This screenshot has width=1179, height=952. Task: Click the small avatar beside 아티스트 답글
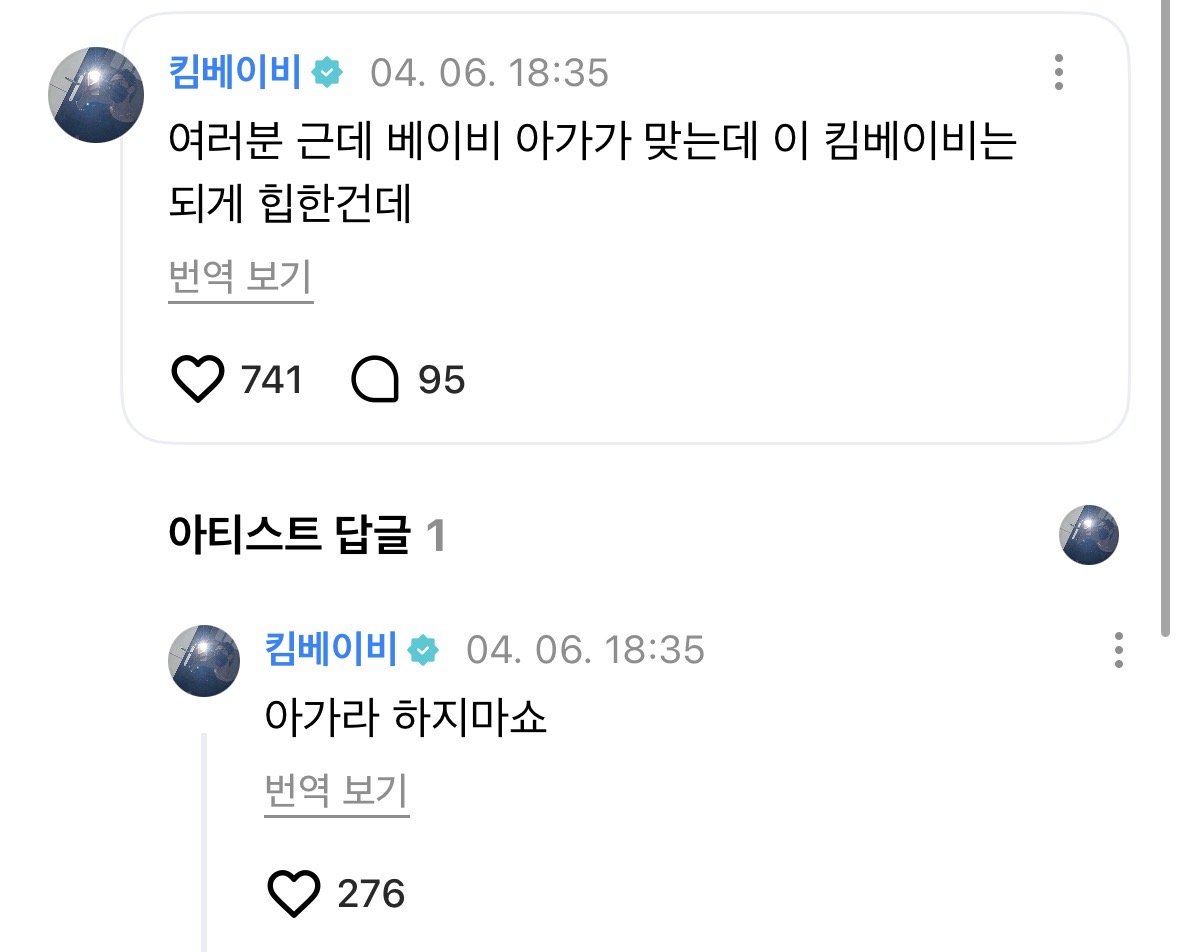click(1089, 536)
